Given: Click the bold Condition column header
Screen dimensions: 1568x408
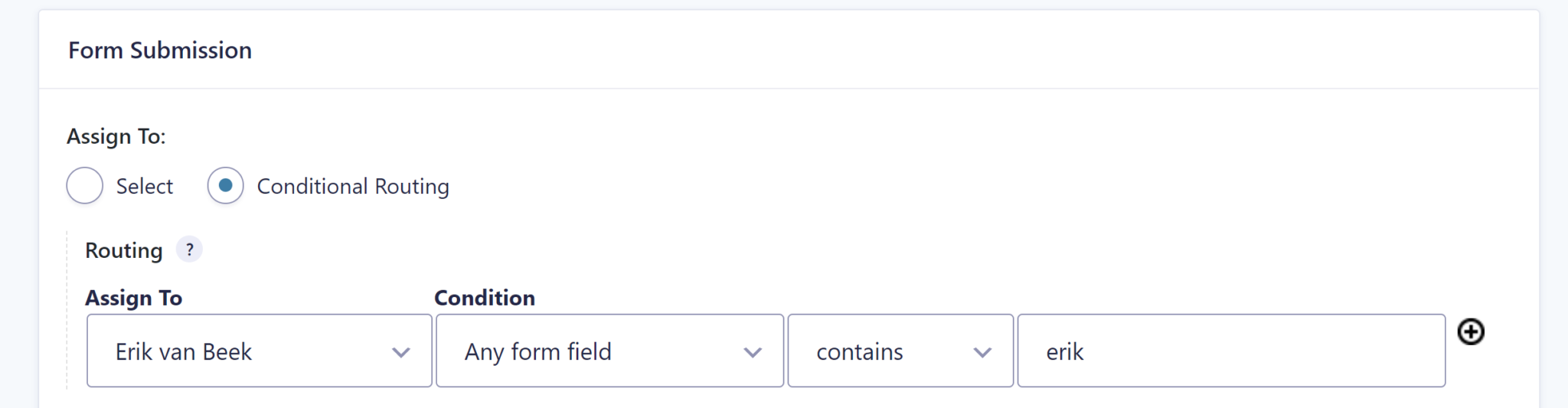Looking at the screenshot, I should (x=485, y=298).
